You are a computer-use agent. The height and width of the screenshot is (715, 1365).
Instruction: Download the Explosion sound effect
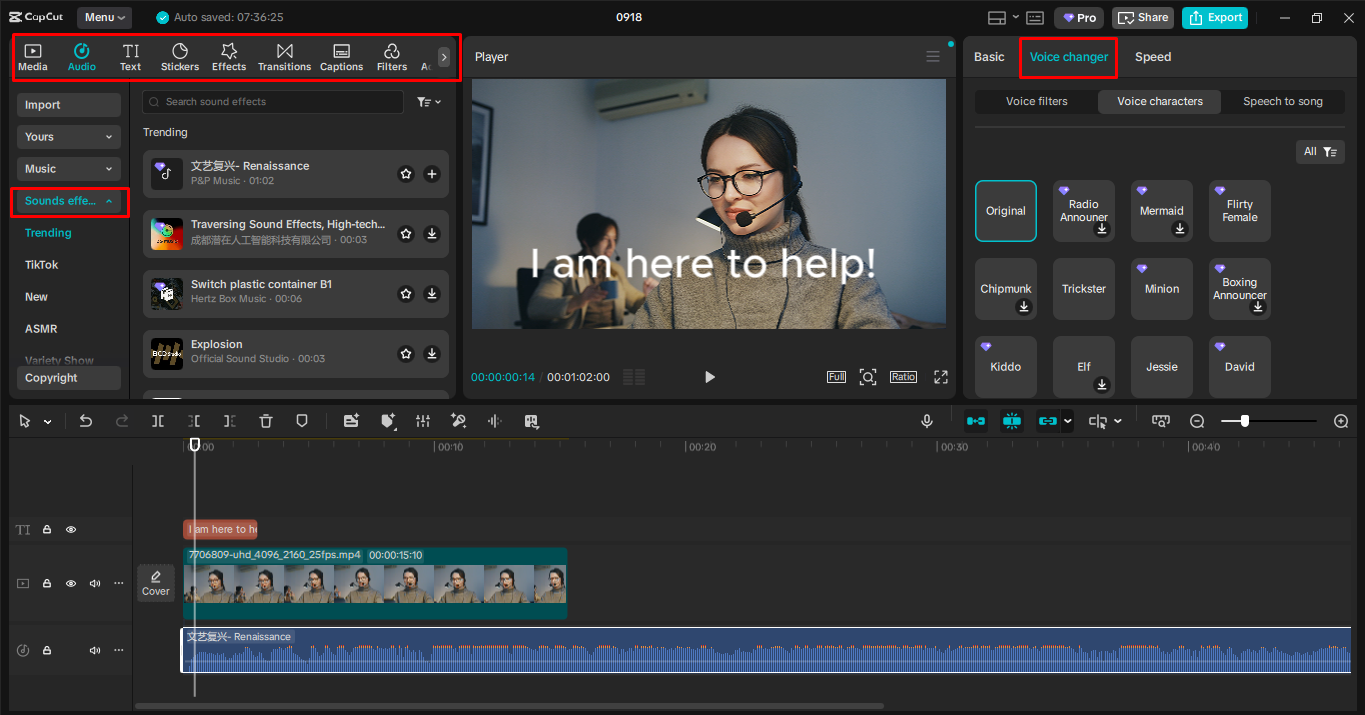click(x=432, y=354)
